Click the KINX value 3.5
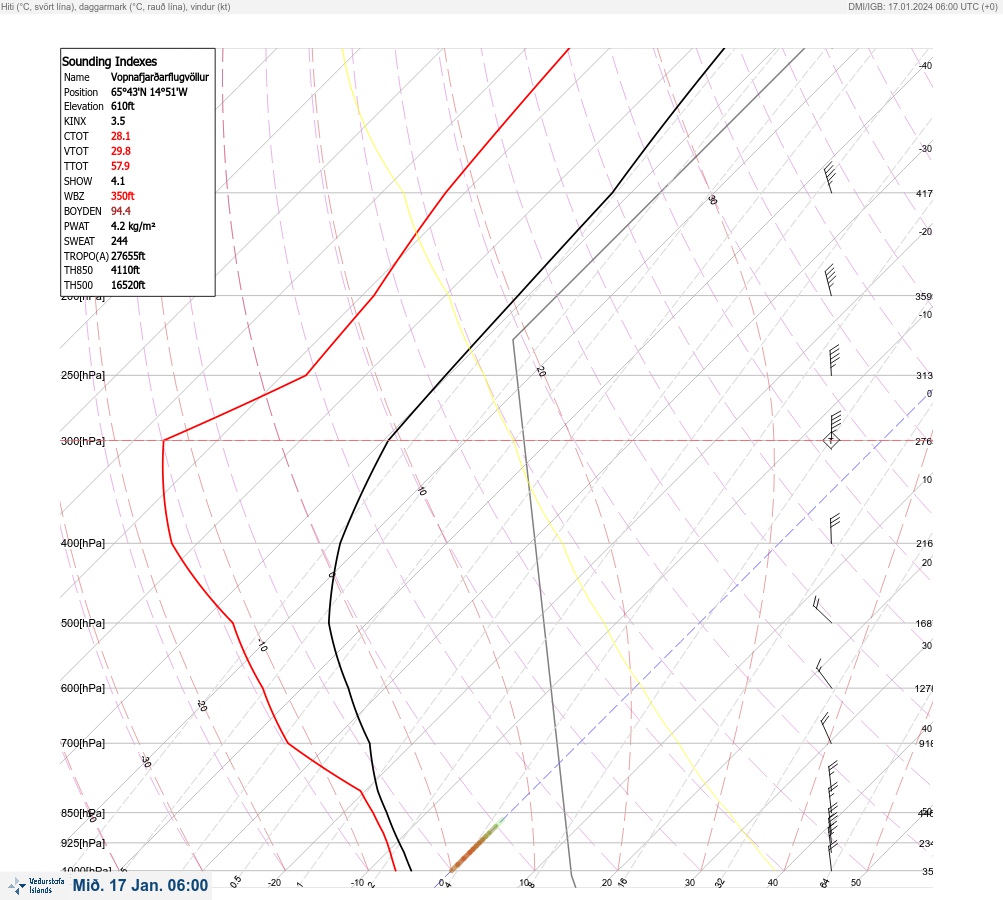1003x900 pixels. (x=118, y=121)
